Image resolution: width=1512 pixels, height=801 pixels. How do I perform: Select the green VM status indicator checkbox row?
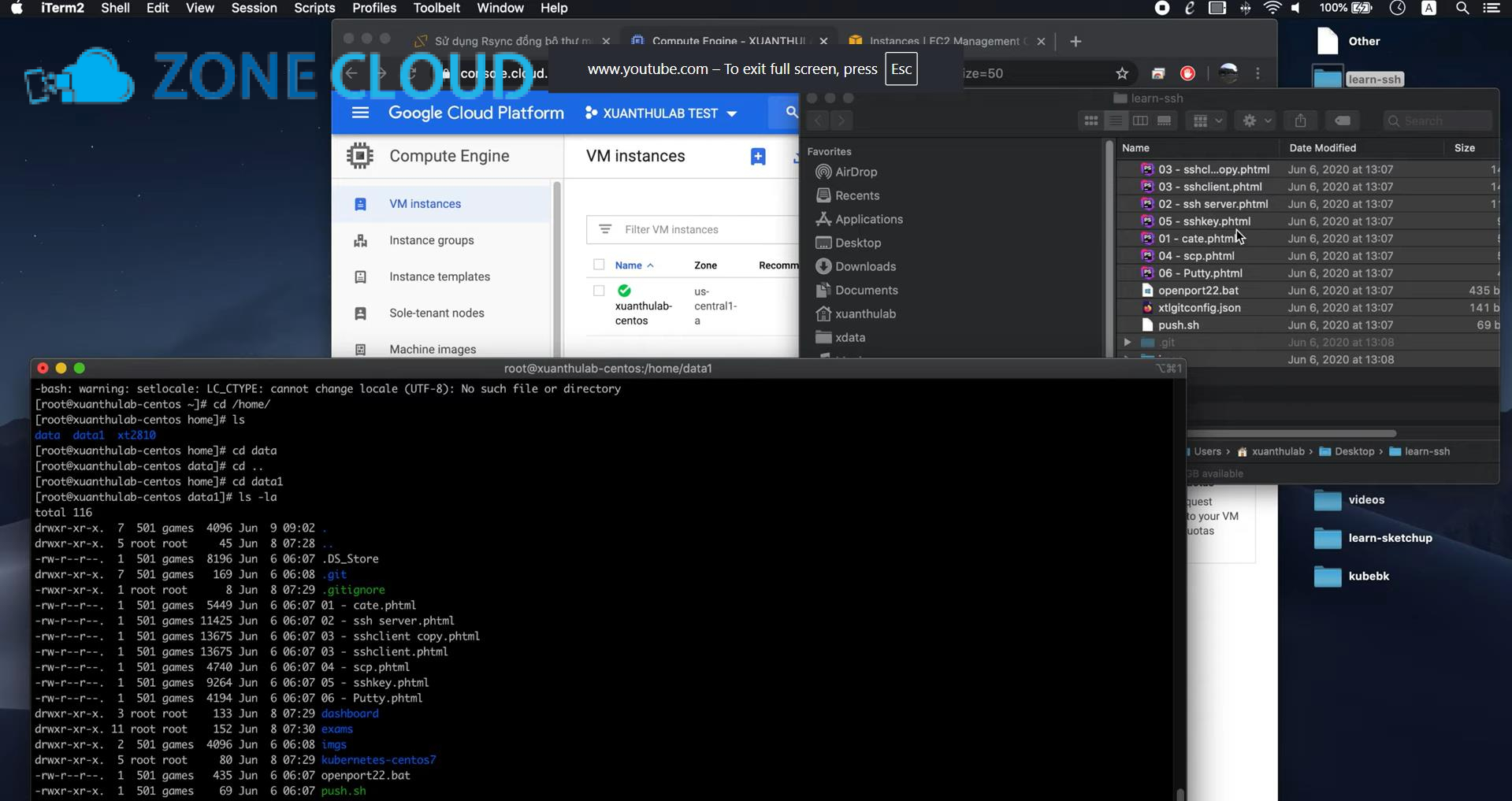[624, 291]
